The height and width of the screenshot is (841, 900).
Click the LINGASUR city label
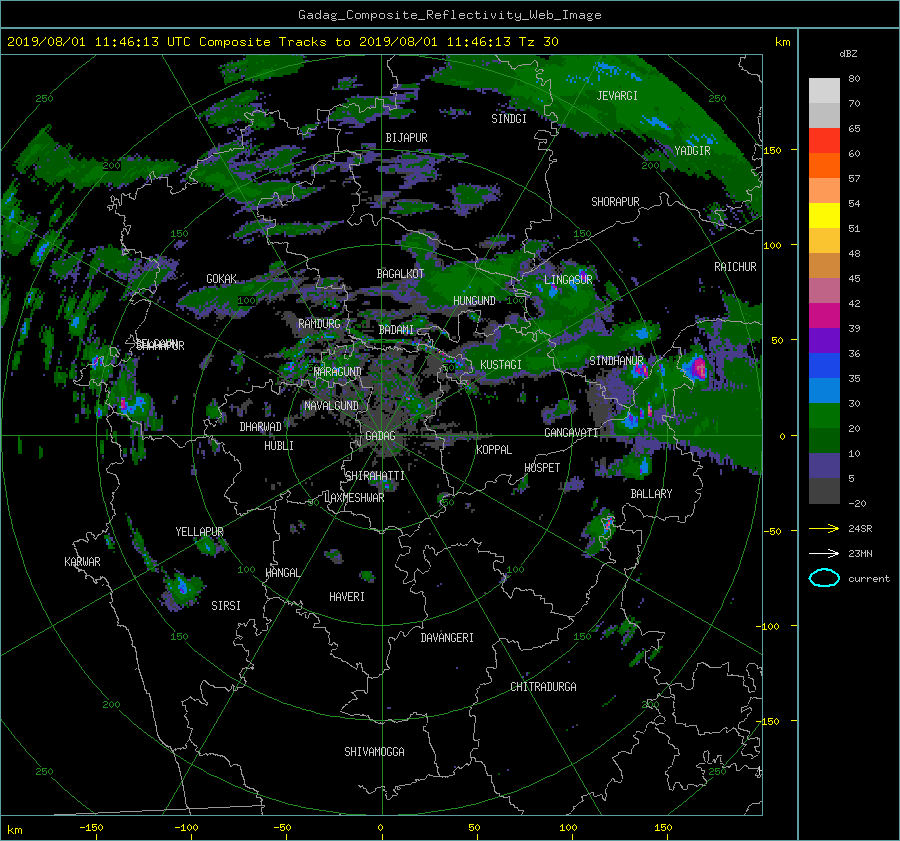point(568,280)
